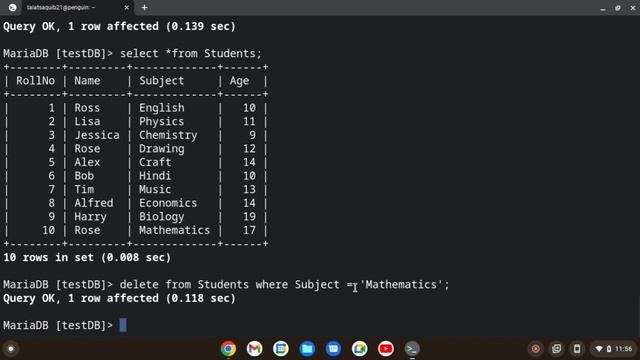The width and height of the screenshot is (640, 360).
Task: Click the name Tim in the table
Action: (x=84, y=189)
